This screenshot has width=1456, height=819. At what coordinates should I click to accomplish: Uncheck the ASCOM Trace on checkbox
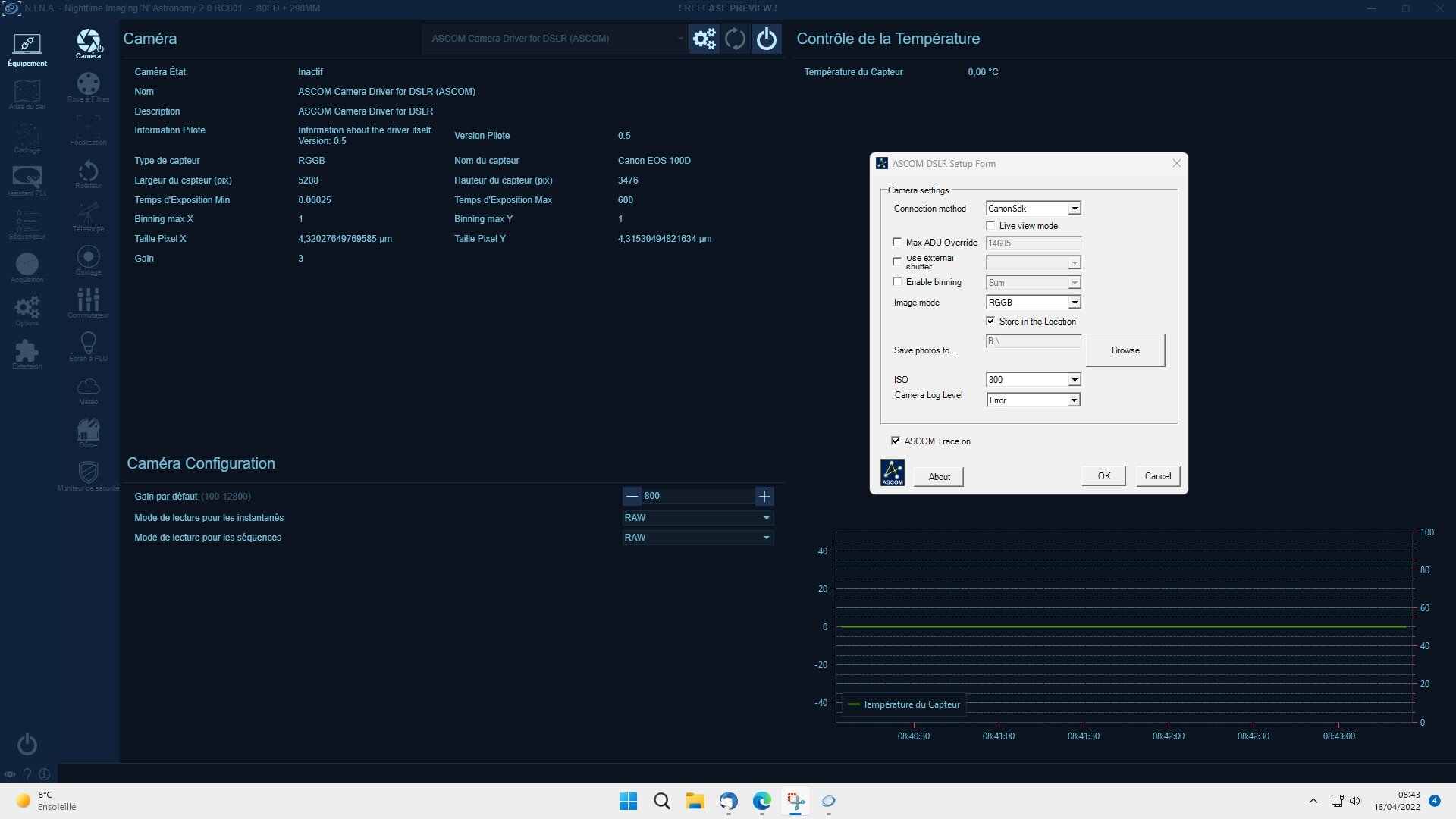[896, 441]
